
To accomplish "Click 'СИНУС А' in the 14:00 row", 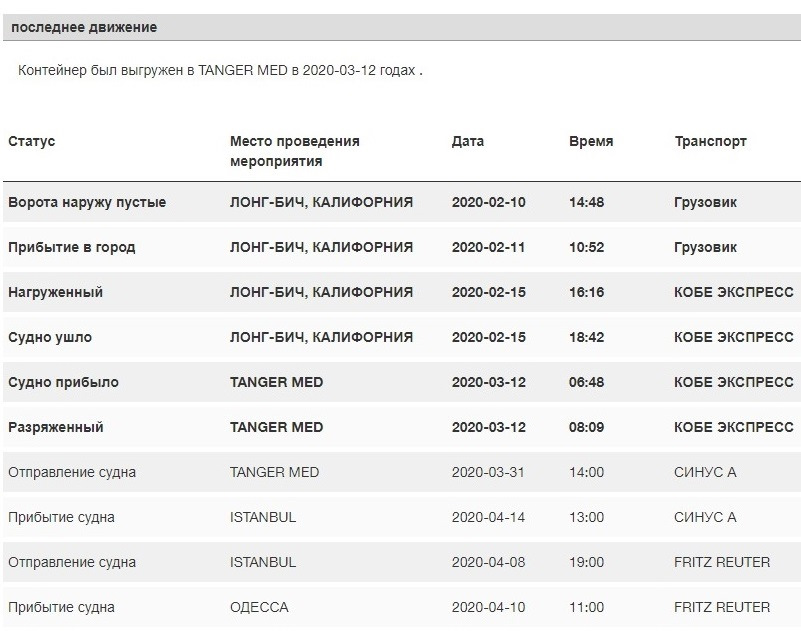I will point(705,472).
